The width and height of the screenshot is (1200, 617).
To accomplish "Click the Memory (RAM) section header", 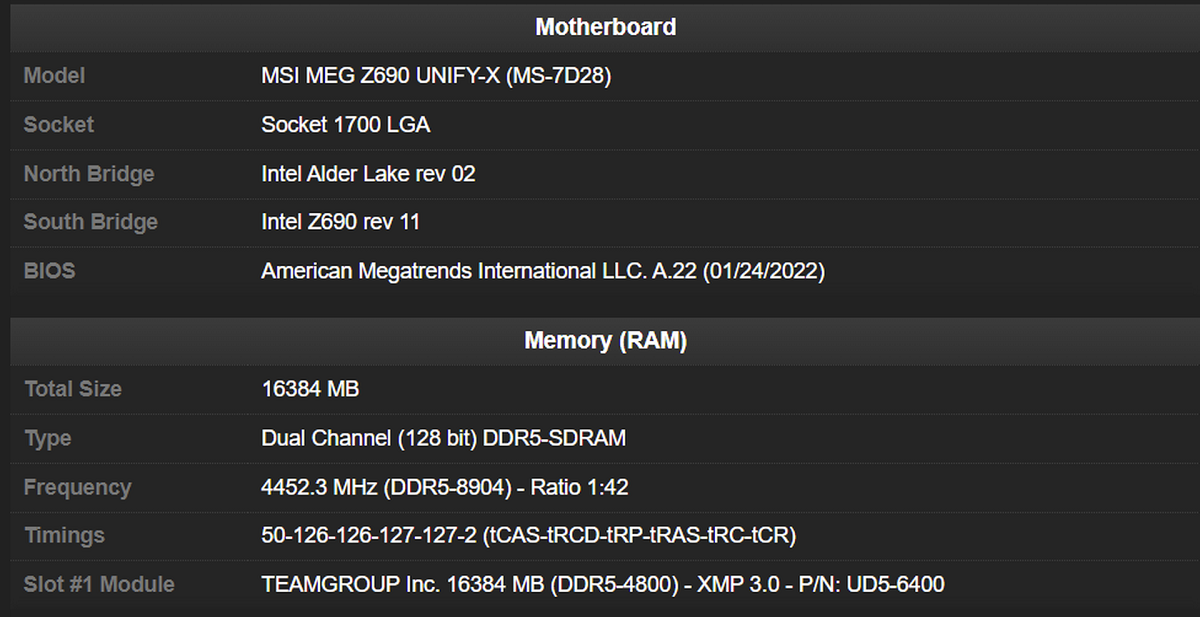I will pos(605,341).
